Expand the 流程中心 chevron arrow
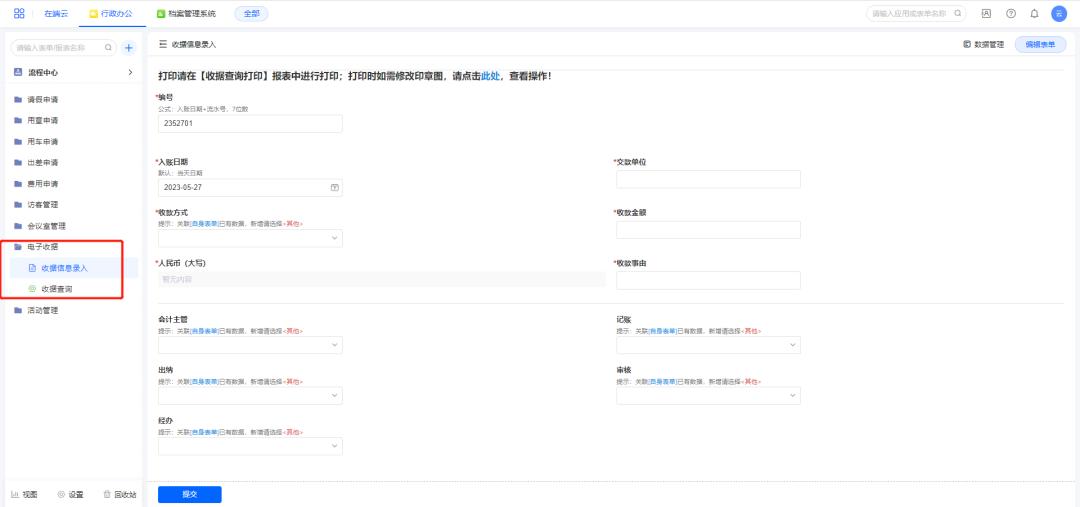The image size is (1080, 507). click(130, 72)
